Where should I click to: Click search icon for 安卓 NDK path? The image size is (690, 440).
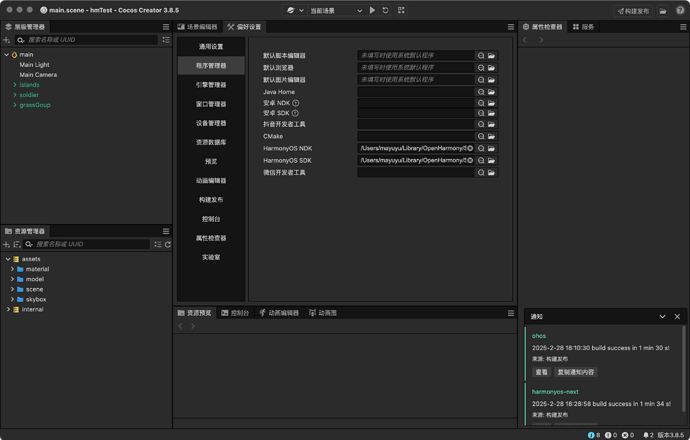click(481, 103)
